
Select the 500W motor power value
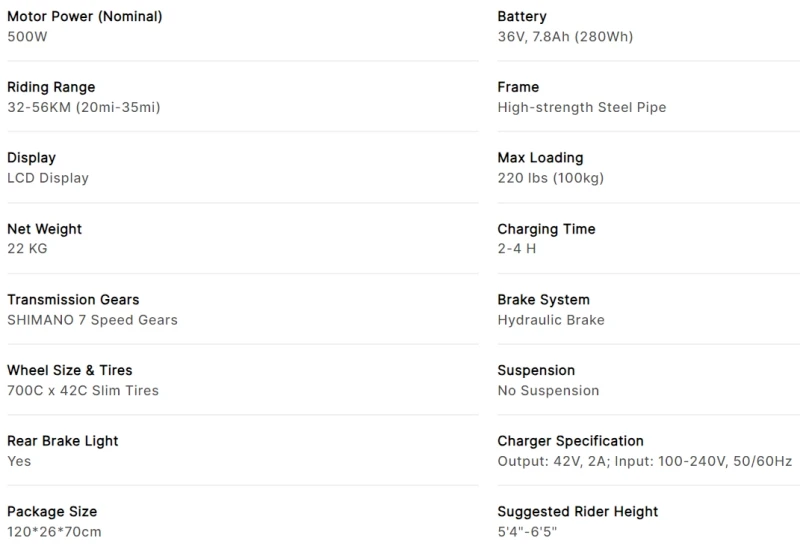point(27,37)
